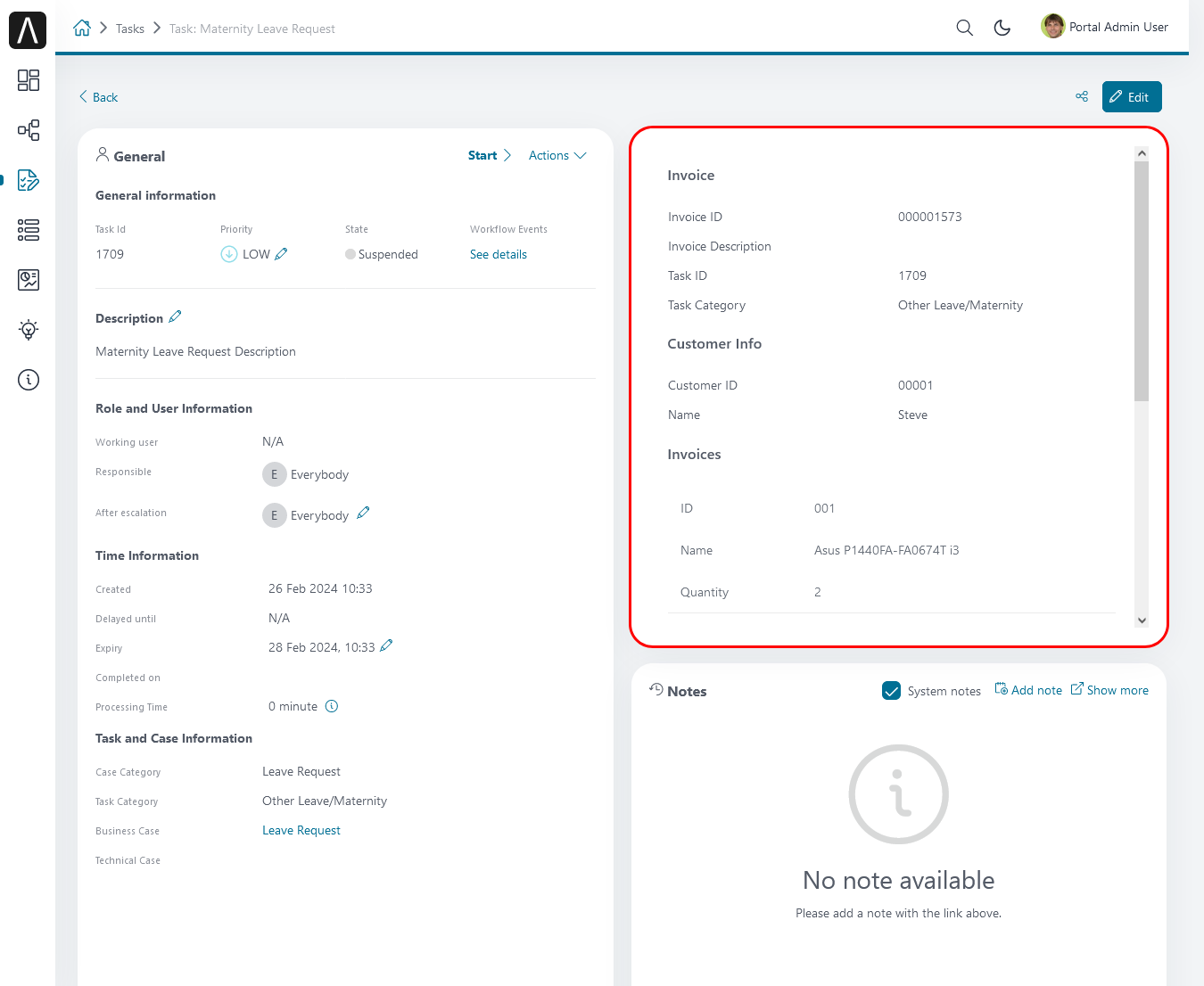Open the processes icon in sidebar
This screenshot has width=1204, height=986.
[x=29, y=130]
